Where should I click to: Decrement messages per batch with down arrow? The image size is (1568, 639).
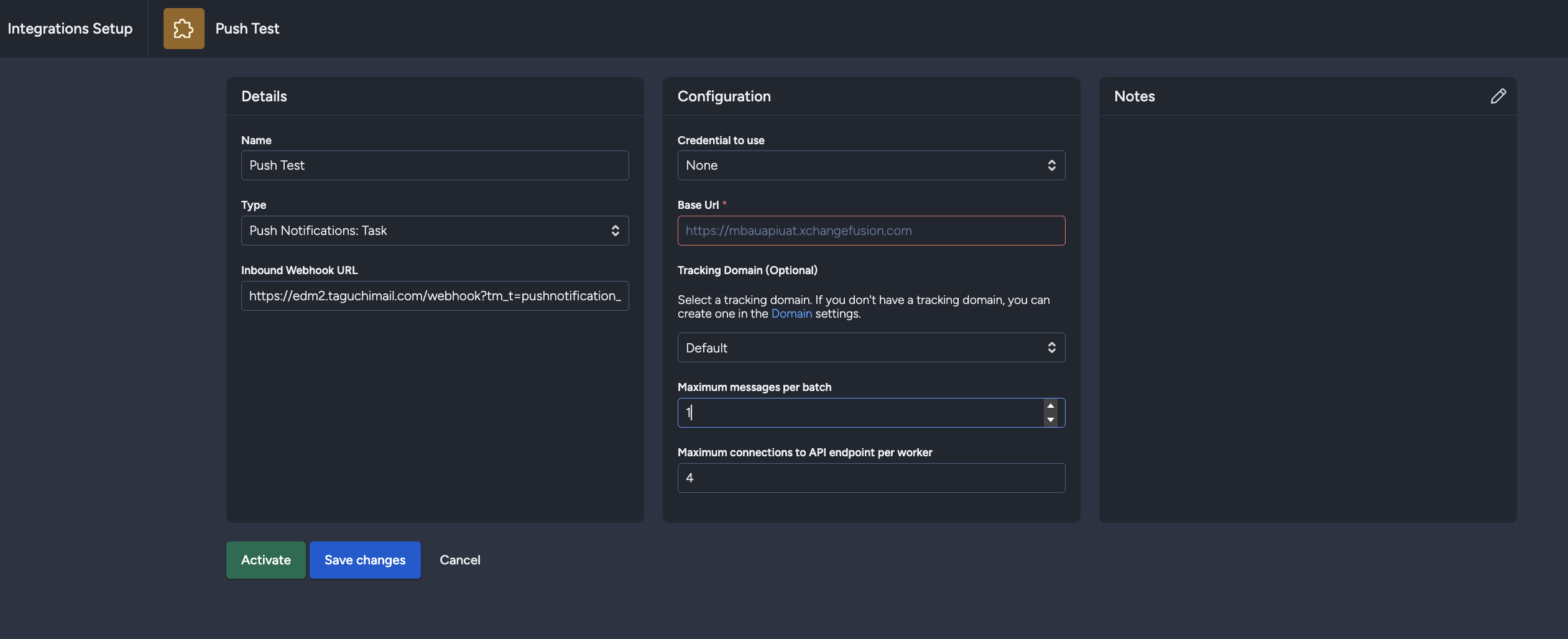1049,420
